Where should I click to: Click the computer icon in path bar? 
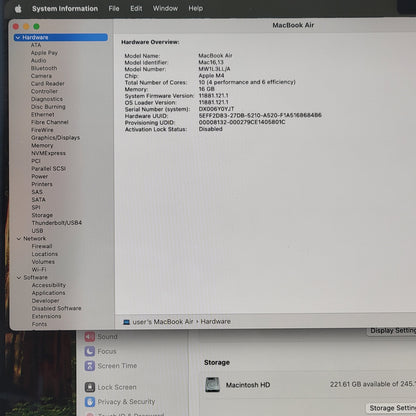[127, 322]
